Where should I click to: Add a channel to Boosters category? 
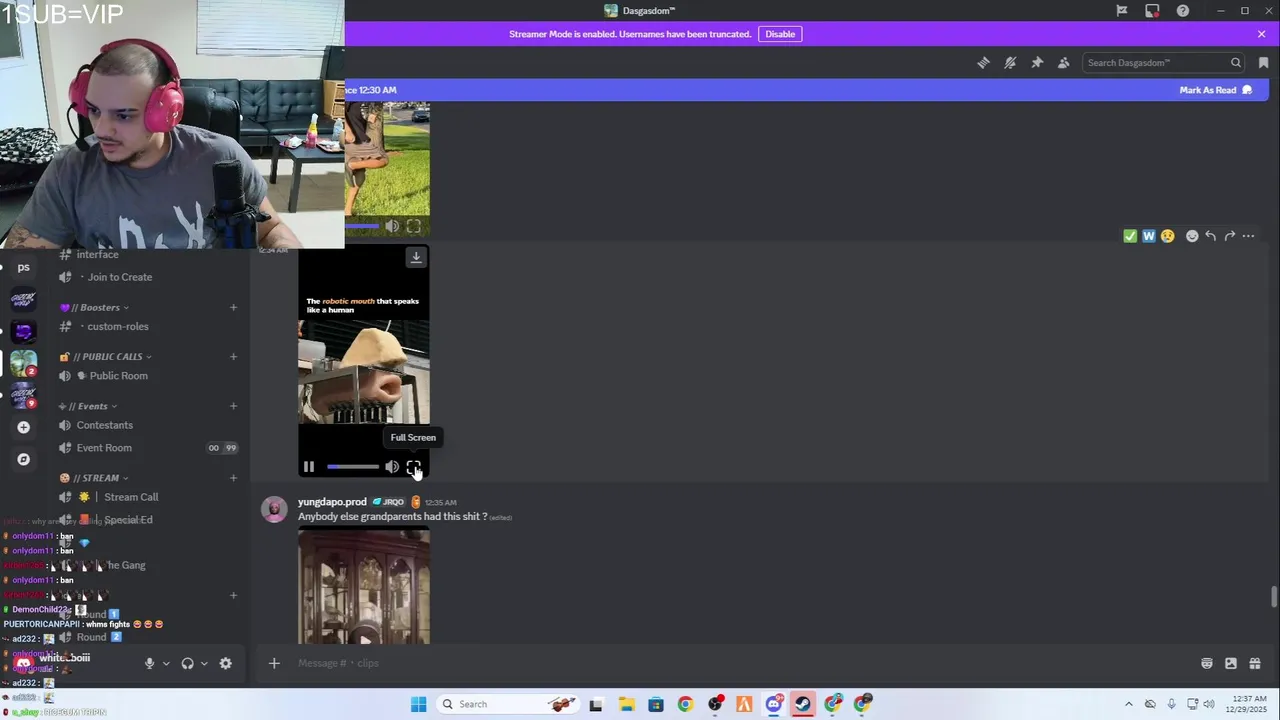[233, 308]
